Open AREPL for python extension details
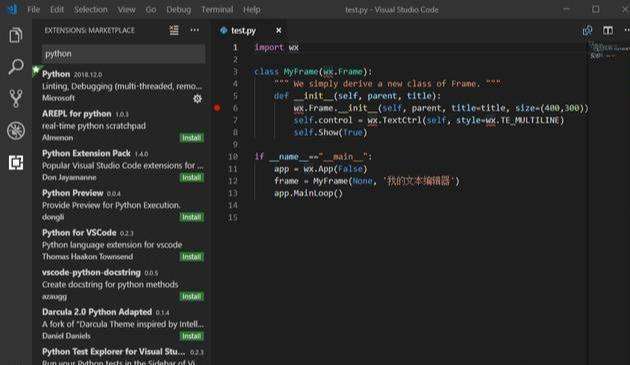The image size is (630, 365). [x=122, y=125]
